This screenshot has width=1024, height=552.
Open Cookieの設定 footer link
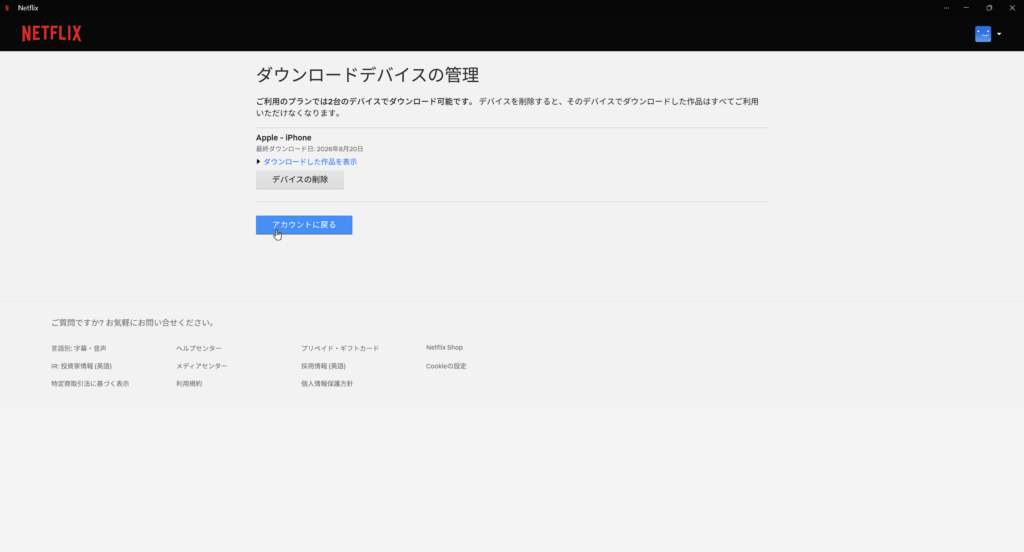pos(446,366)
